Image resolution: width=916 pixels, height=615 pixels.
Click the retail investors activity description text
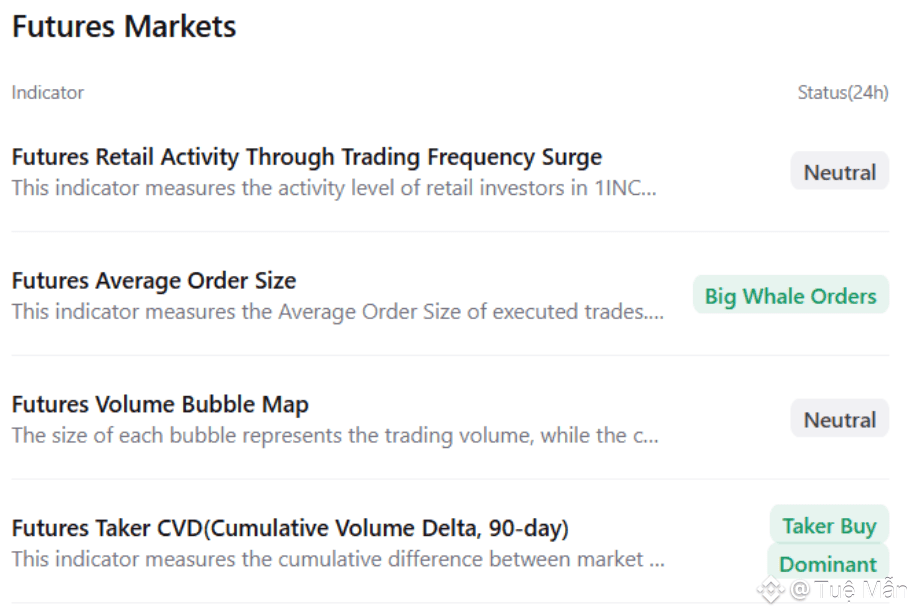click(x=334, y=188)
